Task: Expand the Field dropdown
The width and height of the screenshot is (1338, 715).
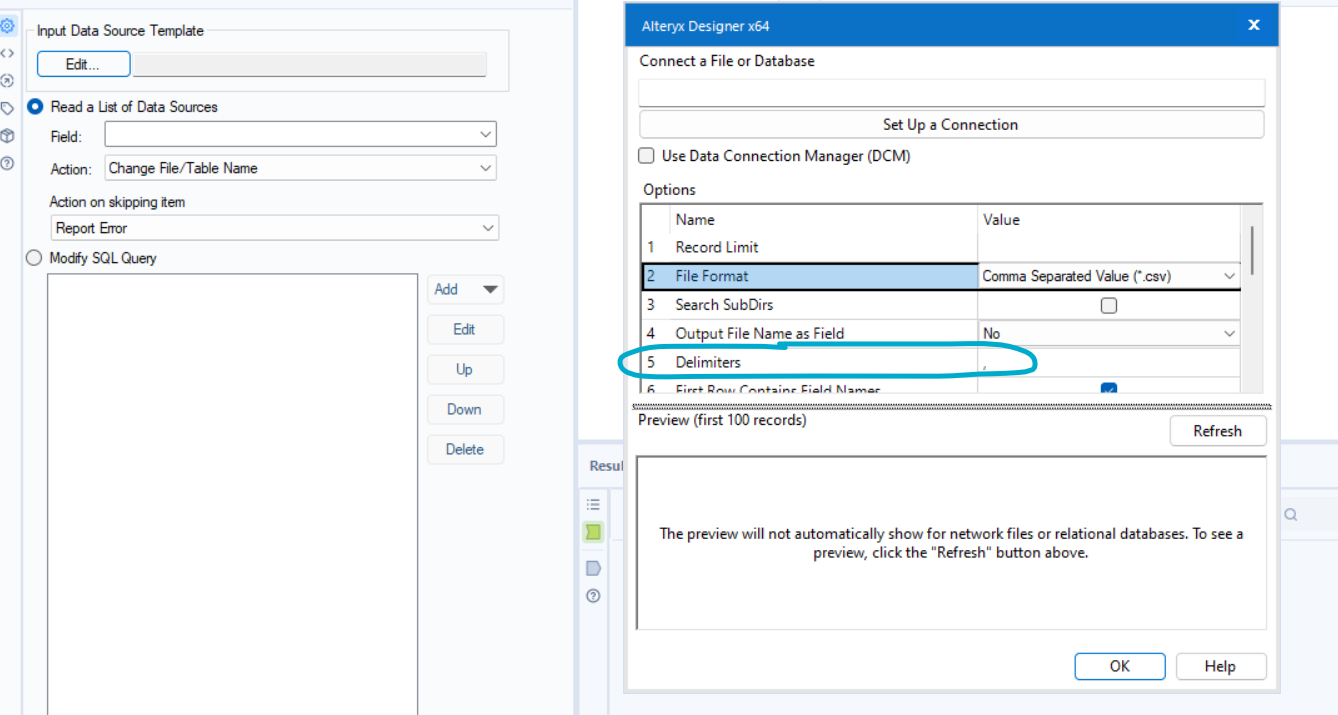Action: click(485, 134)
